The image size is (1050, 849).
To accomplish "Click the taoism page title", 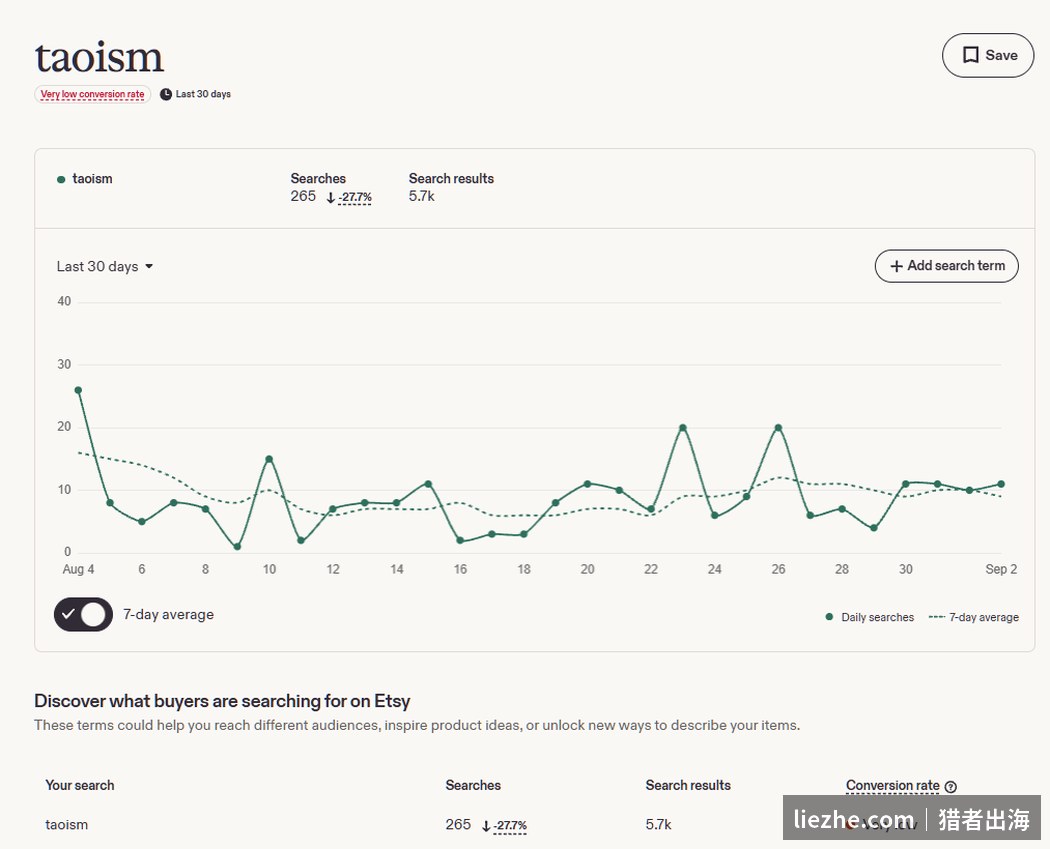I will point(99,57).
